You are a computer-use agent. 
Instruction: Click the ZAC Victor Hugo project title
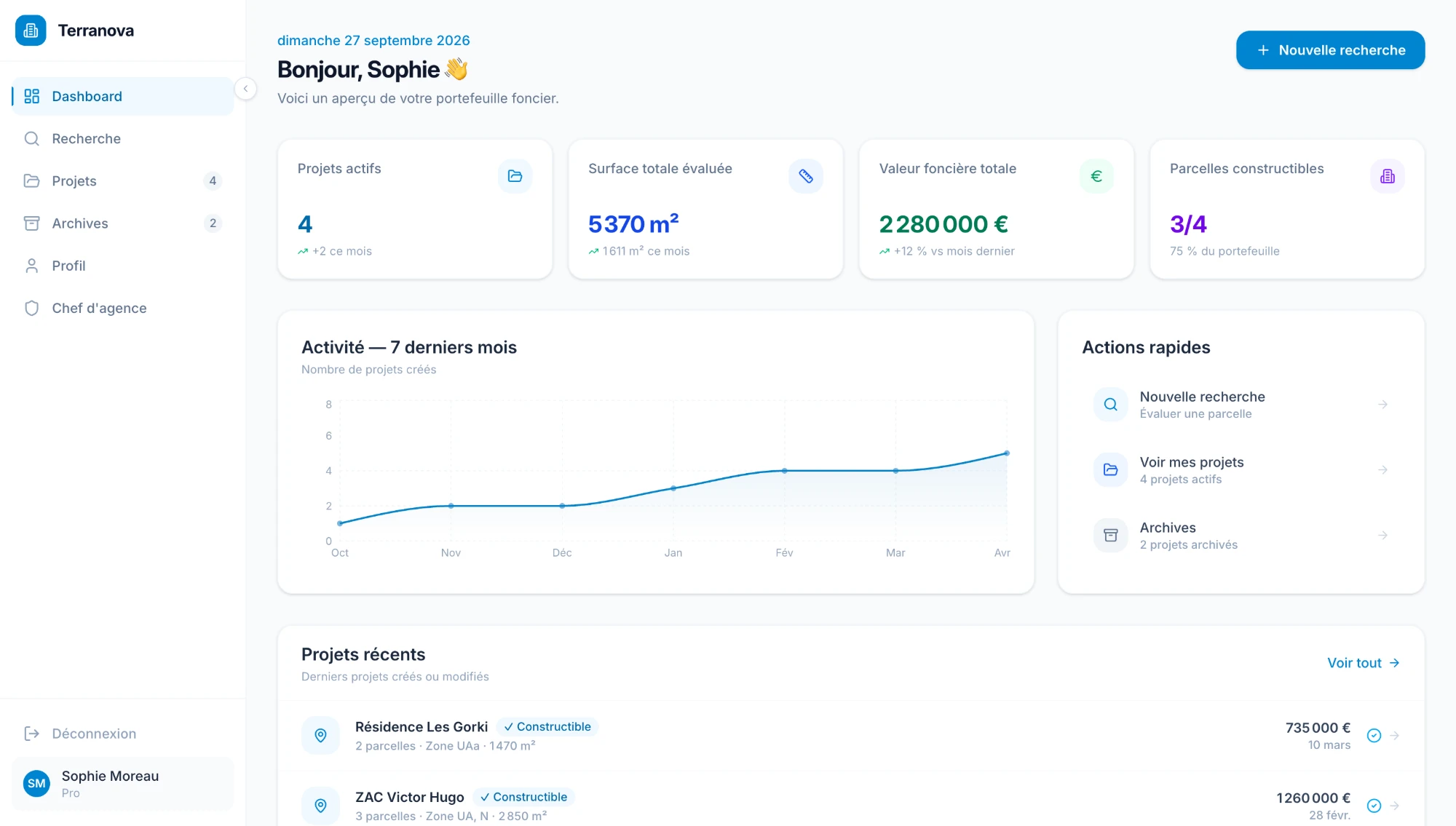tap(410, 797)
